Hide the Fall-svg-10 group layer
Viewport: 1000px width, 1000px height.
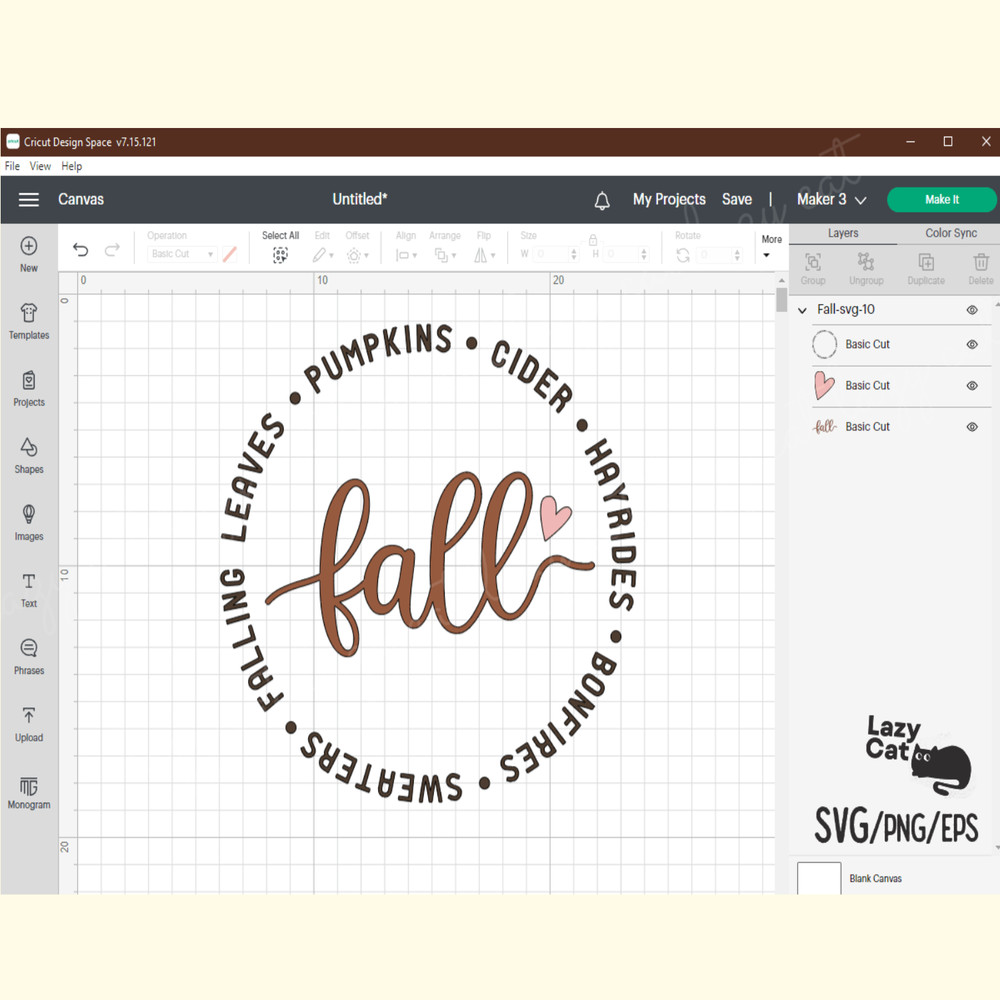(971, 310)
